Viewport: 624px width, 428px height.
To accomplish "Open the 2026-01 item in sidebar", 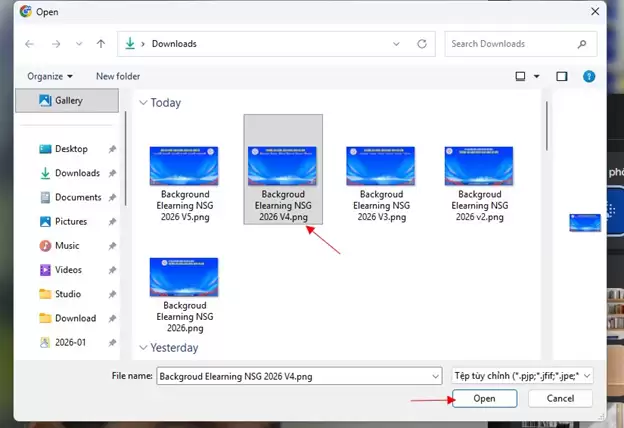I will click(70, 342).
